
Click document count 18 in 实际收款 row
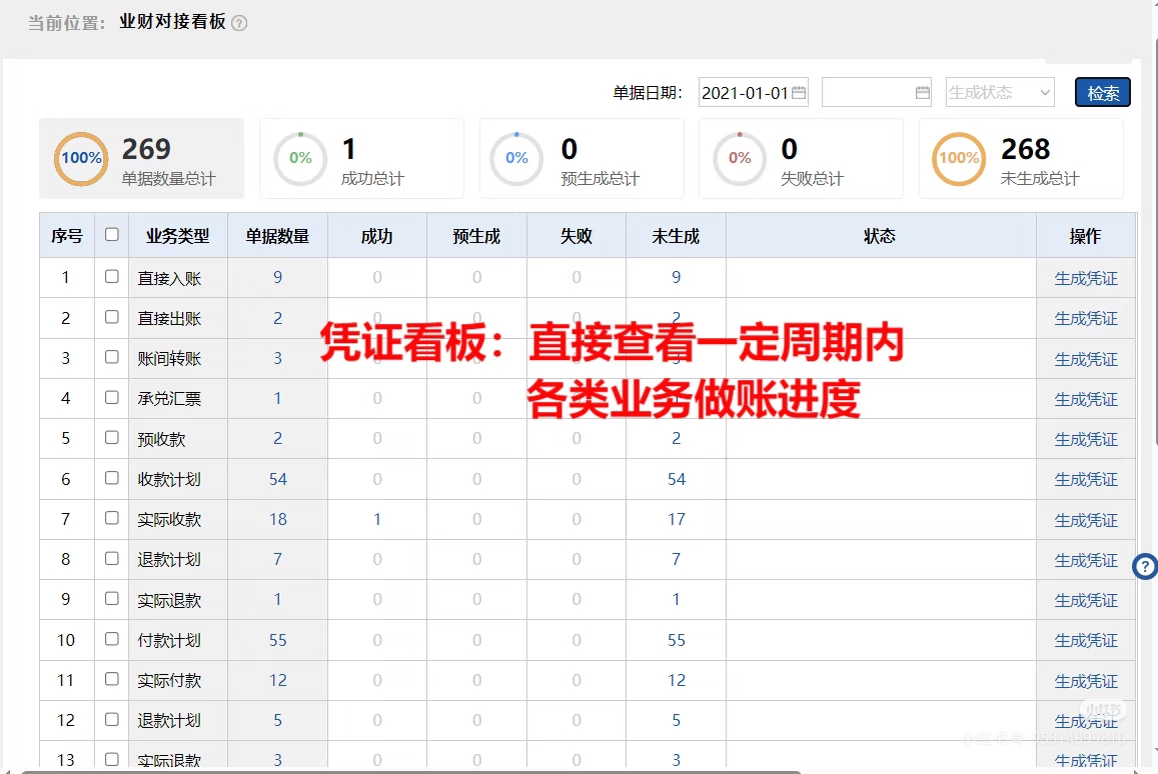[x=278, y=519]
